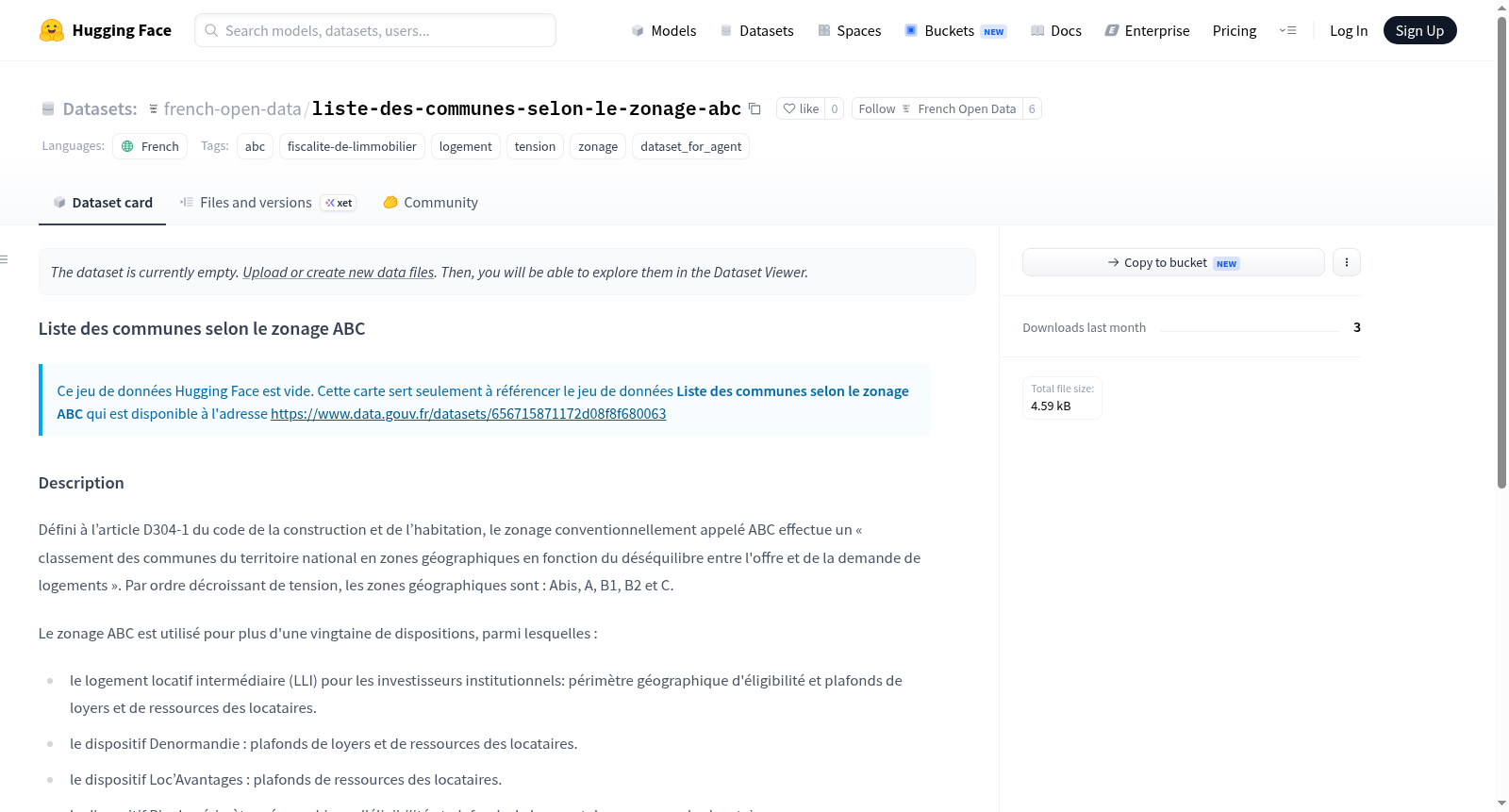This screenshot has height=812, width=1509.
Task: Click the french-open-data organization link
Action: click(x=232, y=108)
